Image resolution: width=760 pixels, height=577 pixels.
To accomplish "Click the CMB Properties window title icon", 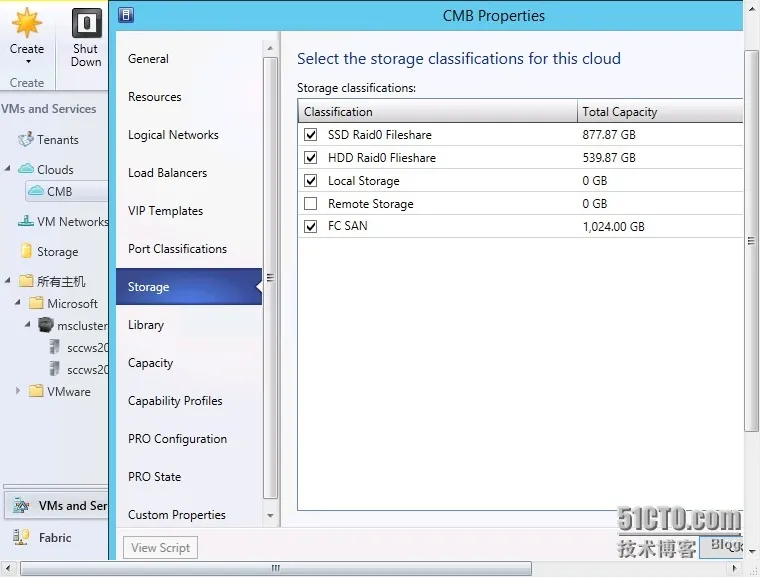I will coord(126,15).
